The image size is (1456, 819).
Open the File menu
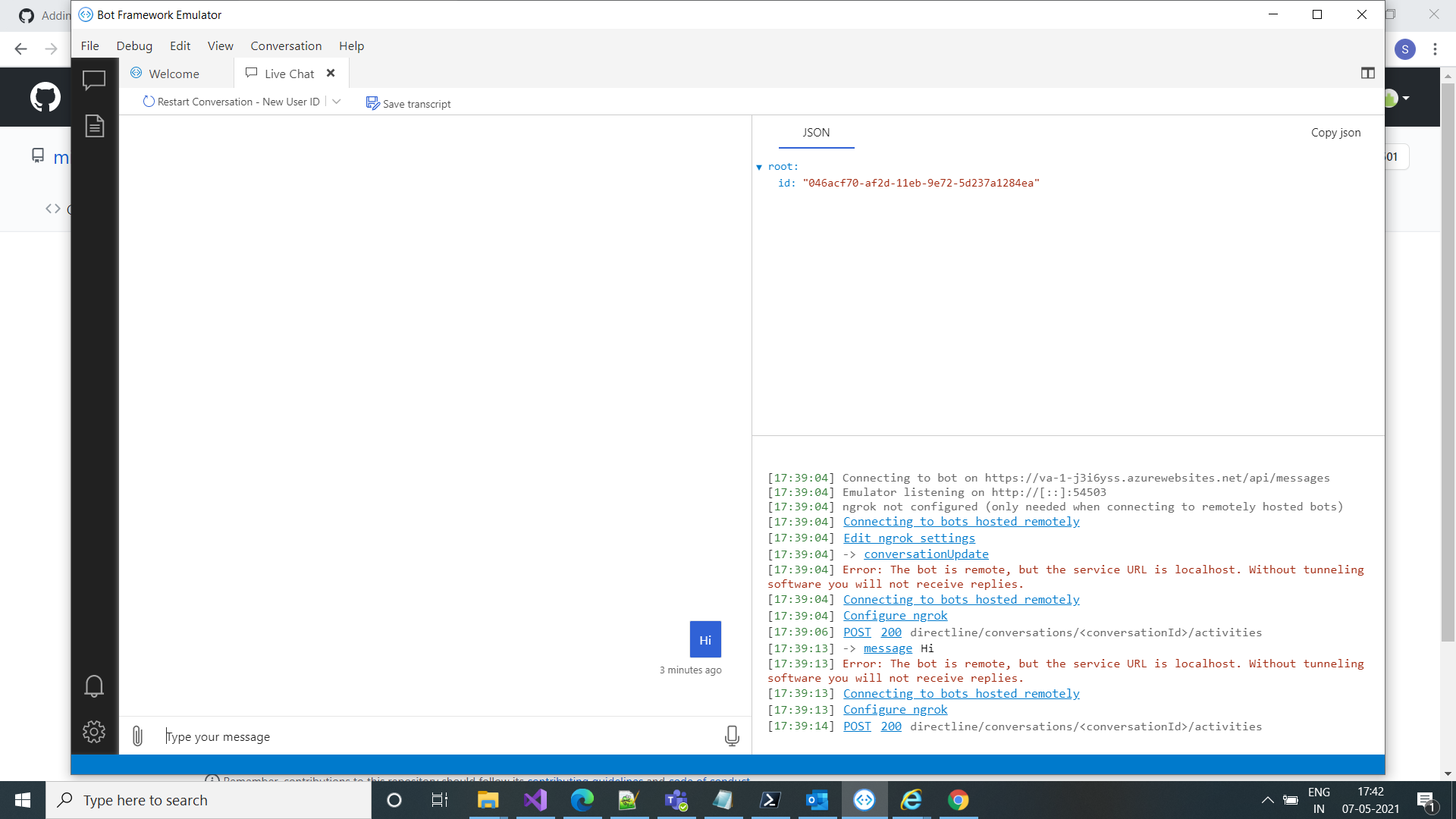[x=89, y=45]
